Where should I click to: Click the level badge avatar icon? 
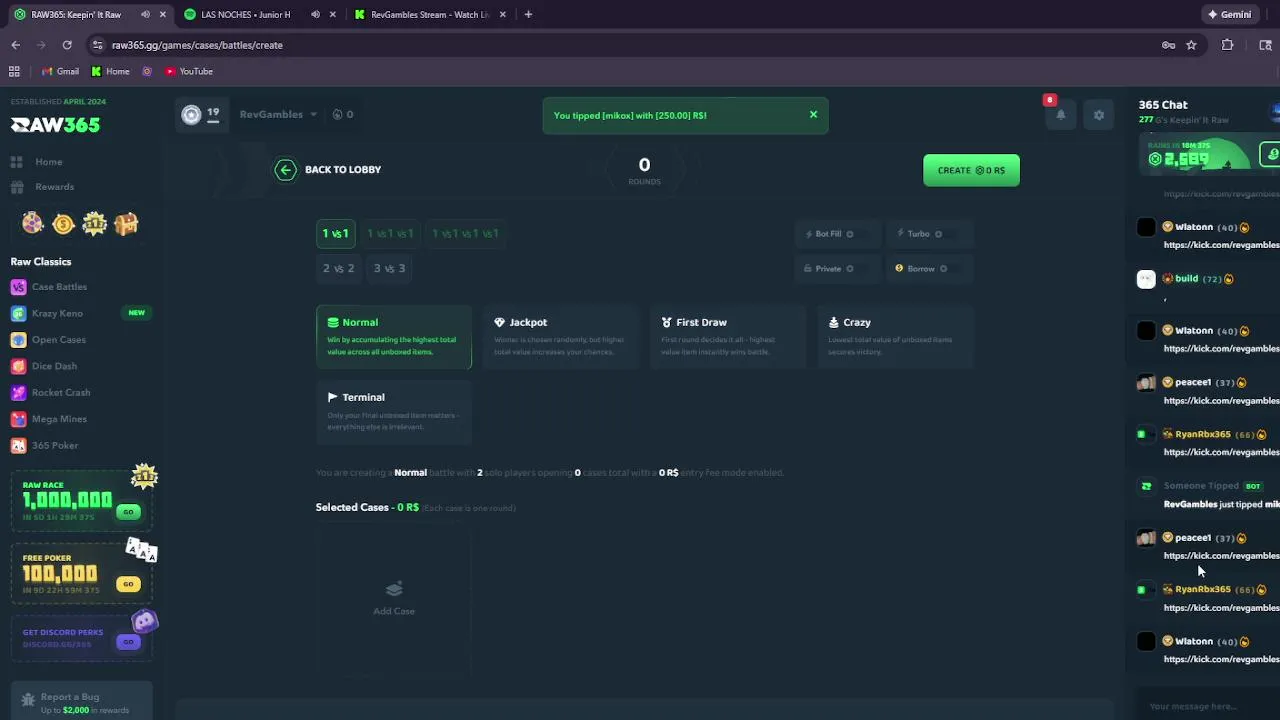point(191,115)
